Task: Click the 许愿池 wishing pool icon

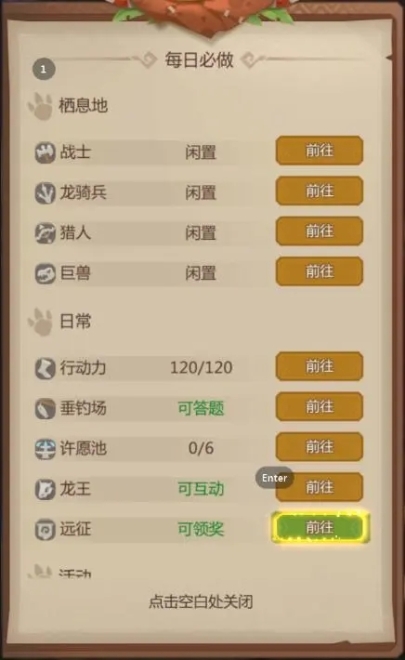Action: (x=45, y=448)
